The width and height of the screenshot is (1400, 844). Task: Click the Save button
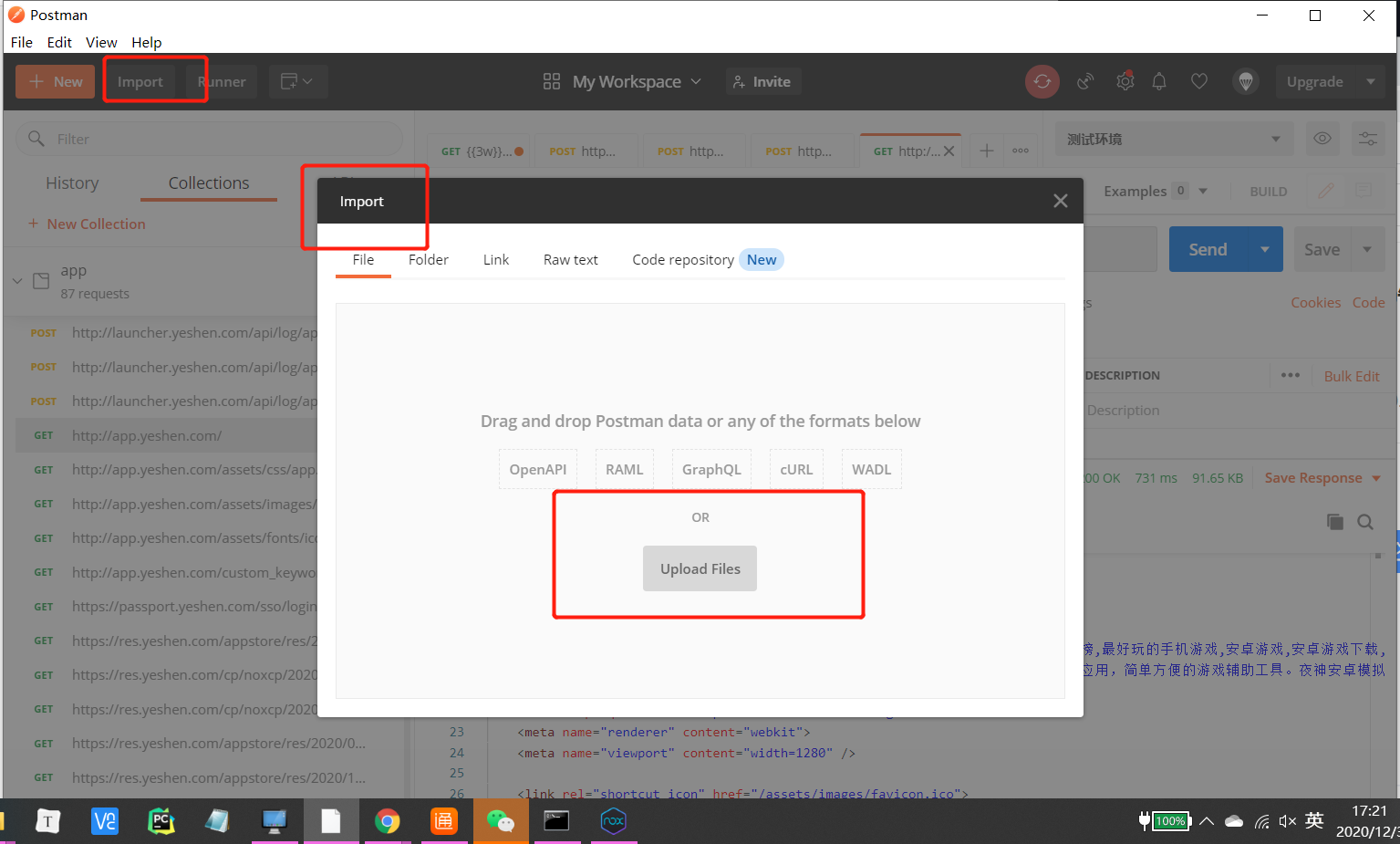[1322, 249]
